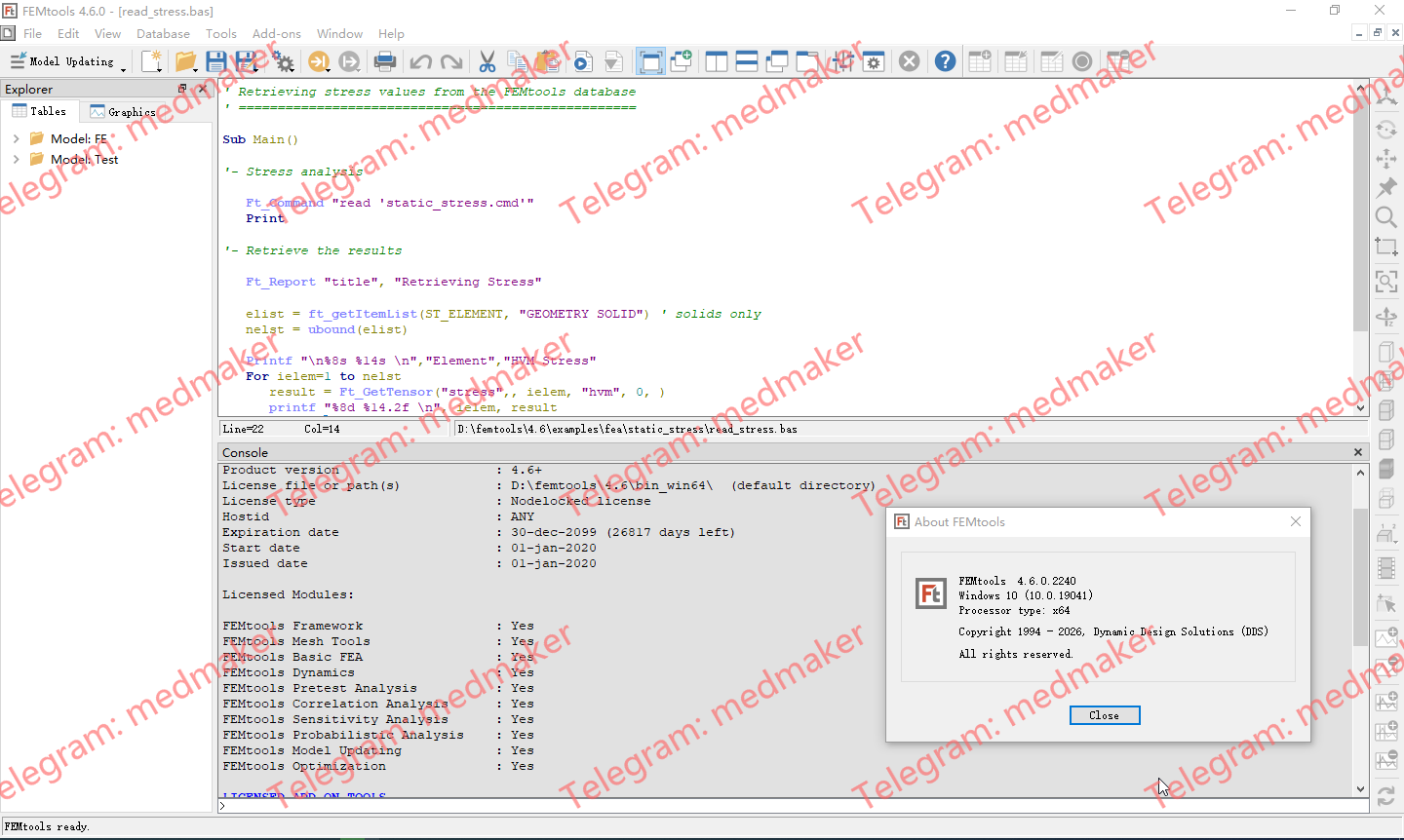Image resolution: width=1404 pixels, height=840 pixels.
Task: Open the File menu
Action: pos(32,34)
